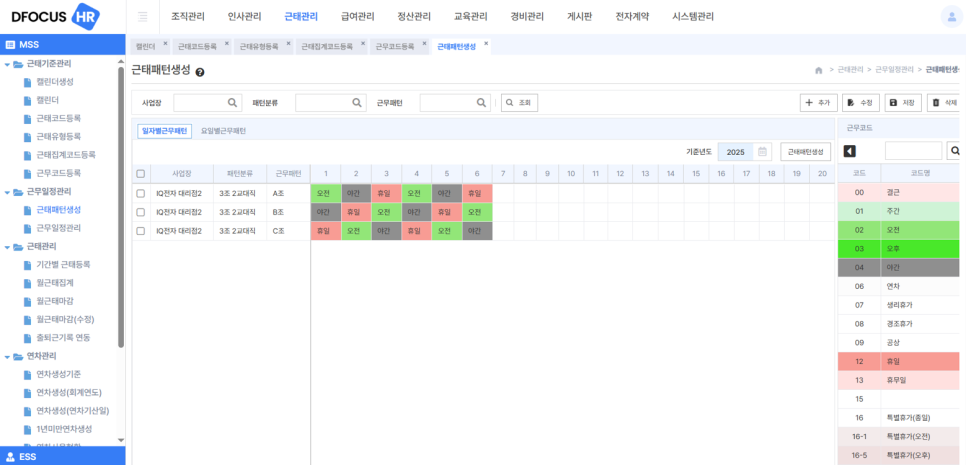Screen dimensions: 966x465
Task: Open the 게시판 top menu
Action: coord(579,17)
